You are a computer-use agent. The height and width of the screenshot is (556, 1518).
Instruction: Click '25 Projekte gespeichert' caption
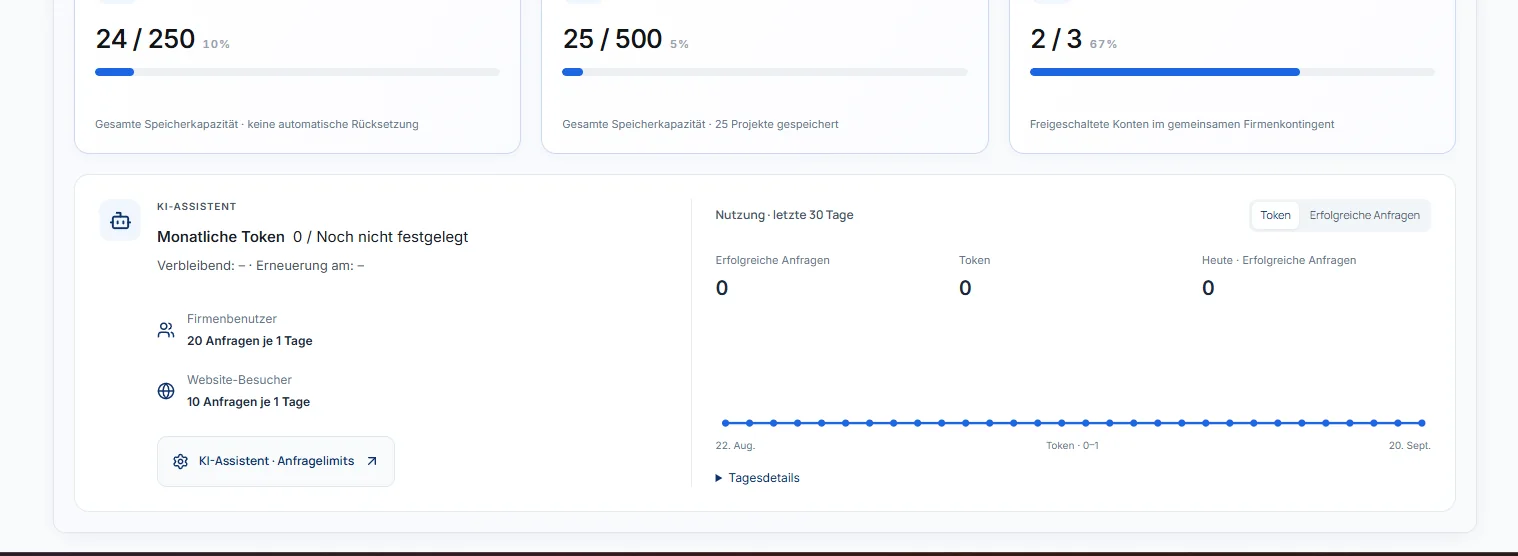pos(777,125)
